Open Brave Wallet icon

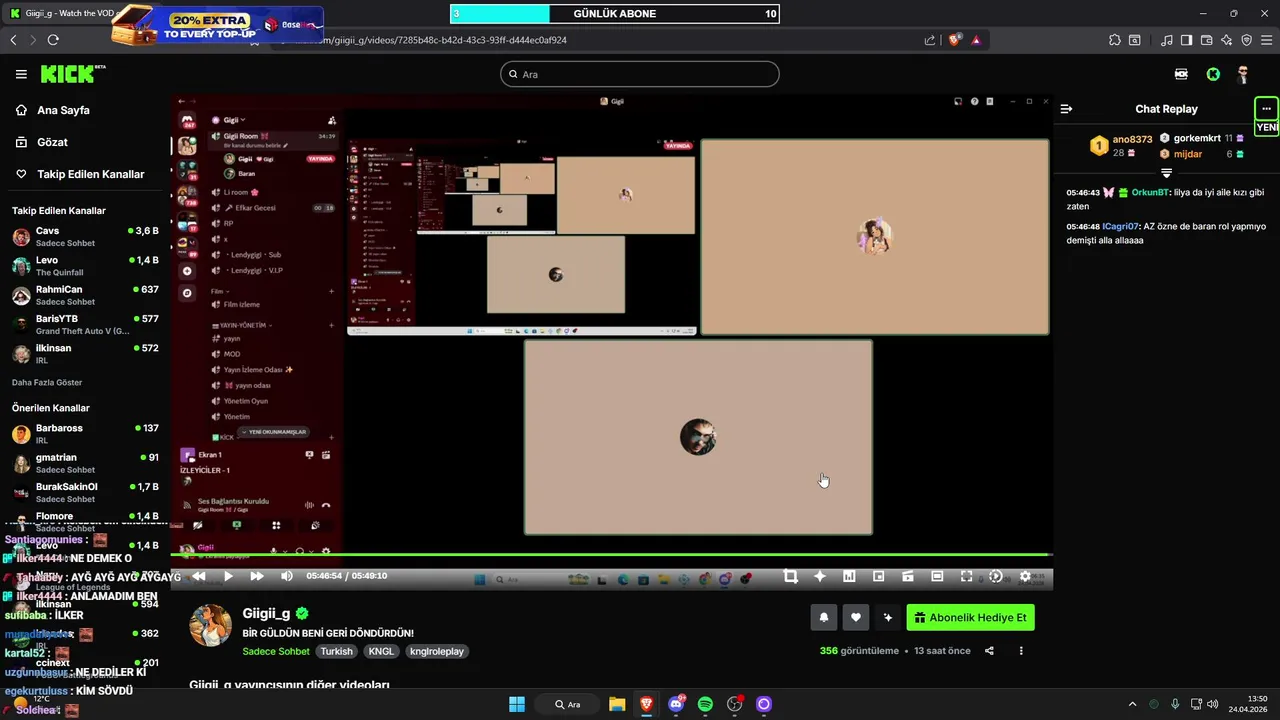coord(1206,40)
